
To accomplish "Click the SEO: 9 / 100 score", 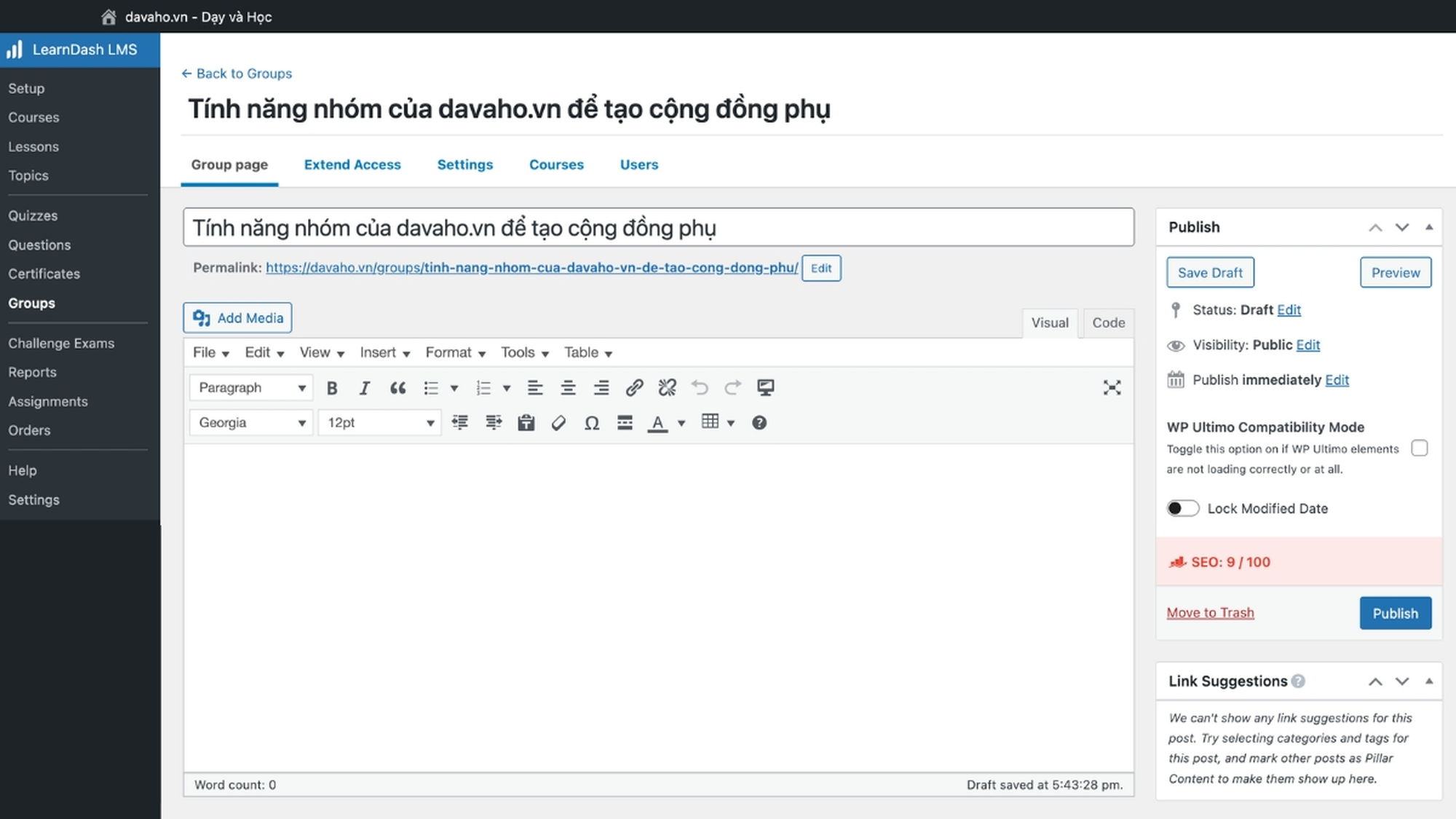I will point(1230,562).
